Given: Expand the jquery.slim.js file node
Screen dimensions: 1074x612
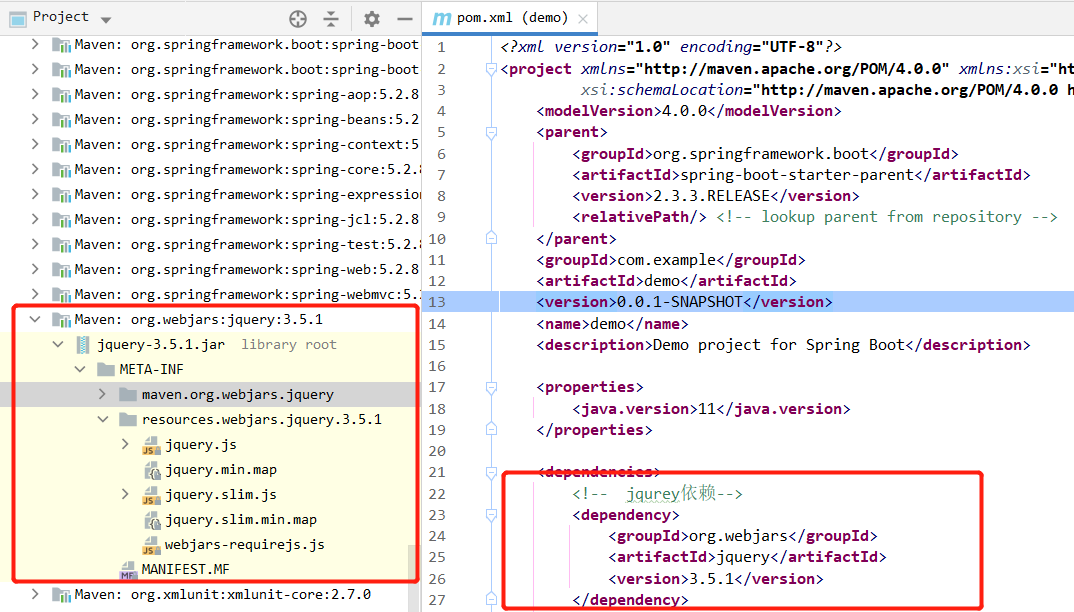Looking at the screenshot, I should click(x=125, y=494).
